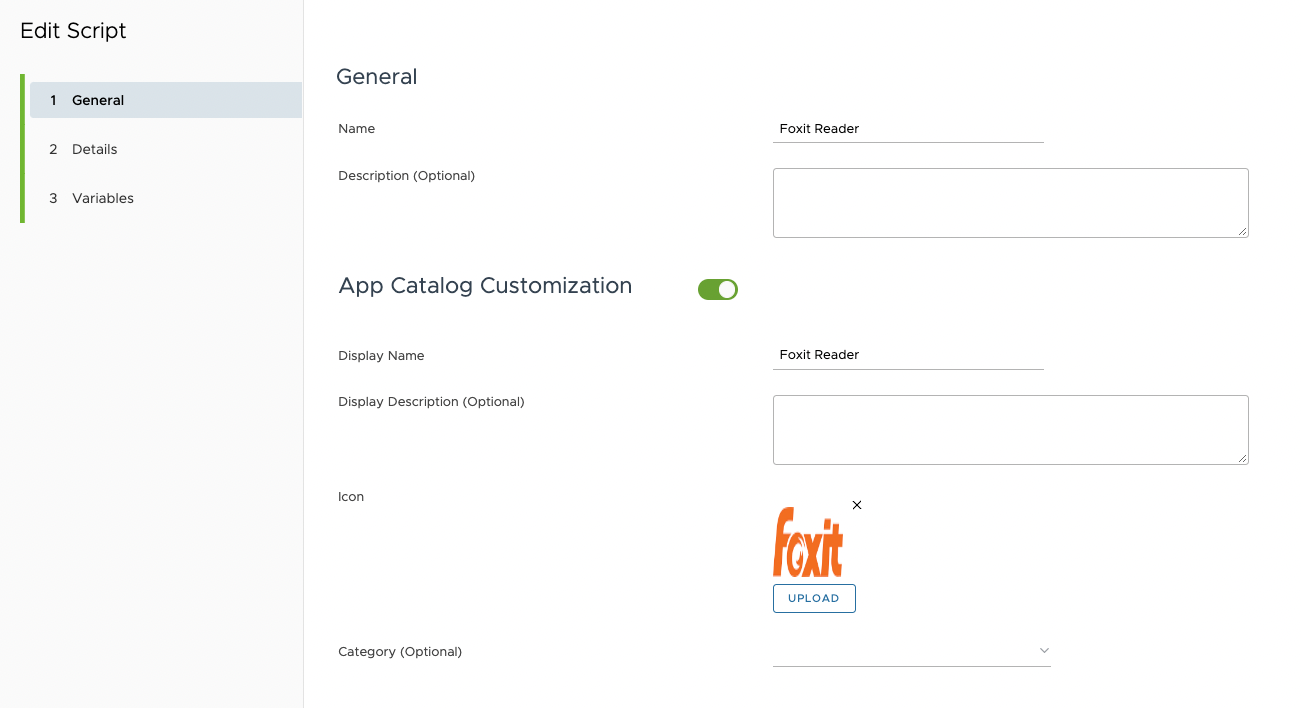
Task: Click the Icon field label
Action: [351, 497]
